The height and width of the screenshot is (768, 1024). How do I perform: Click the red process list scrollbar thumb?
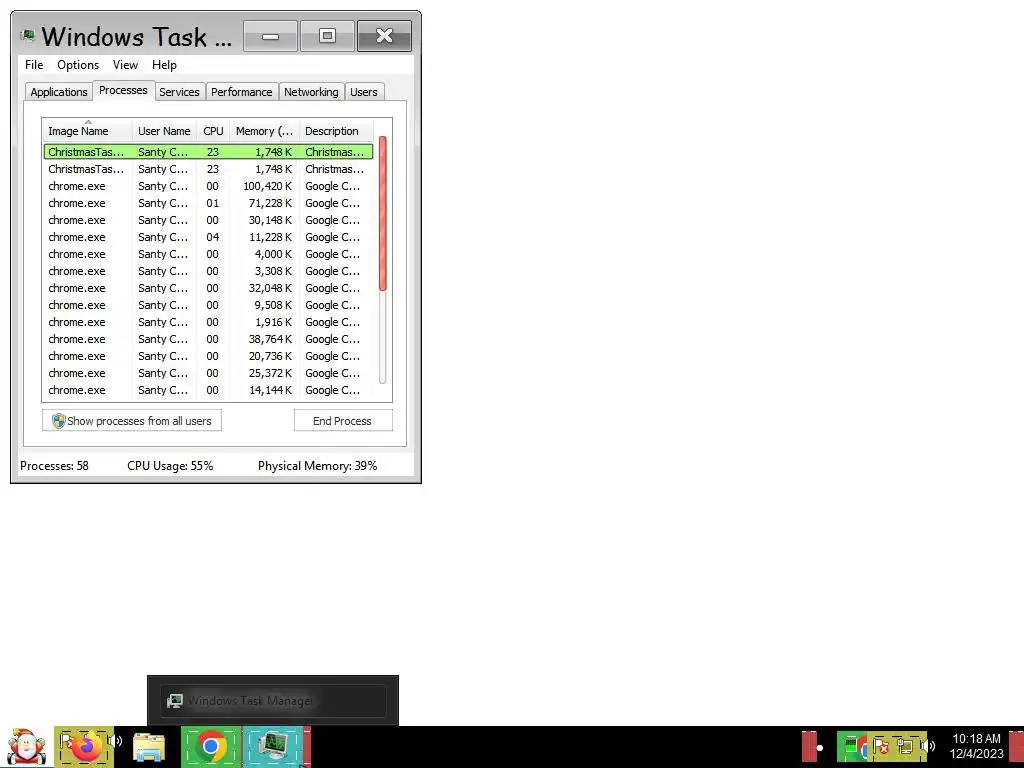[383, 214]
